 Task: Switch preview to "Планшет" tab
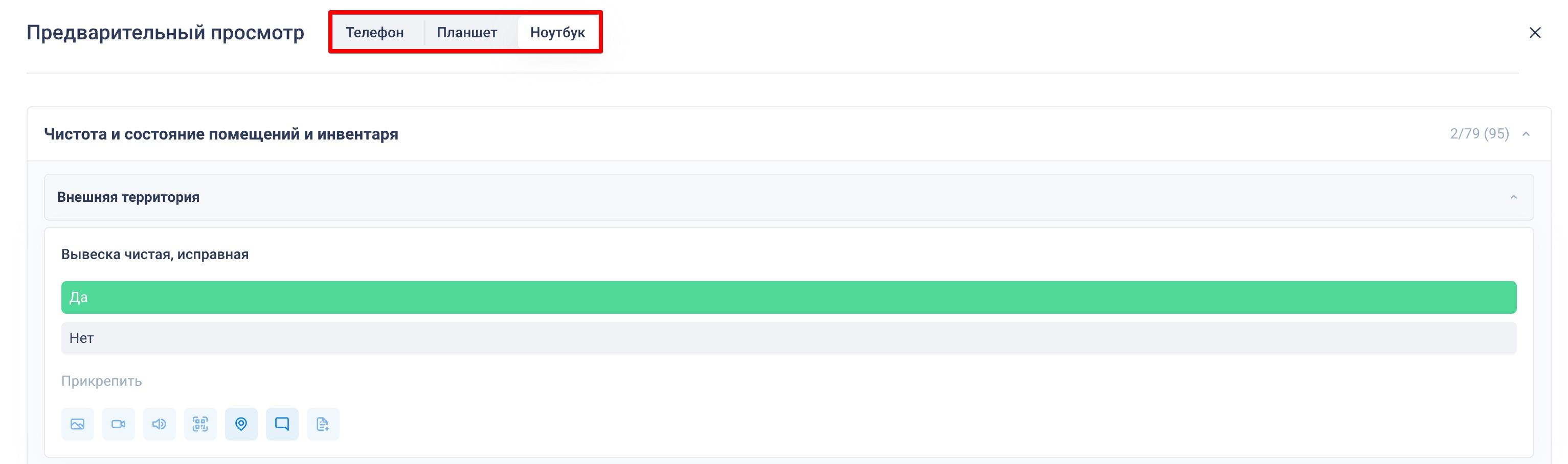pyautogui.click(x=467, y=33)
